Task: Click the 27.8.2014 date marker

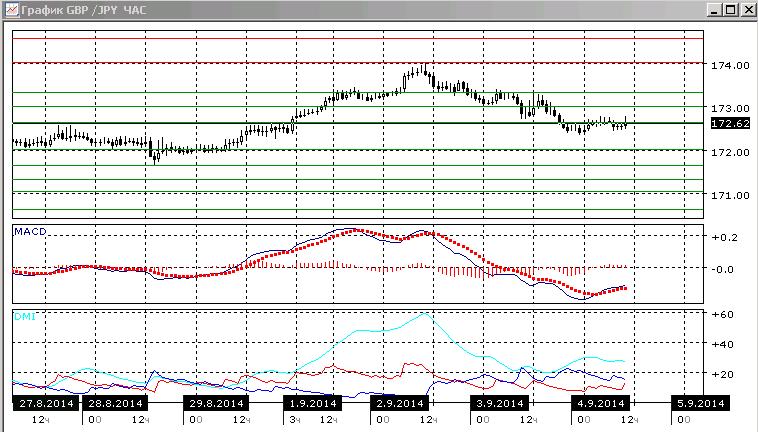Action: tap(46, 403)
